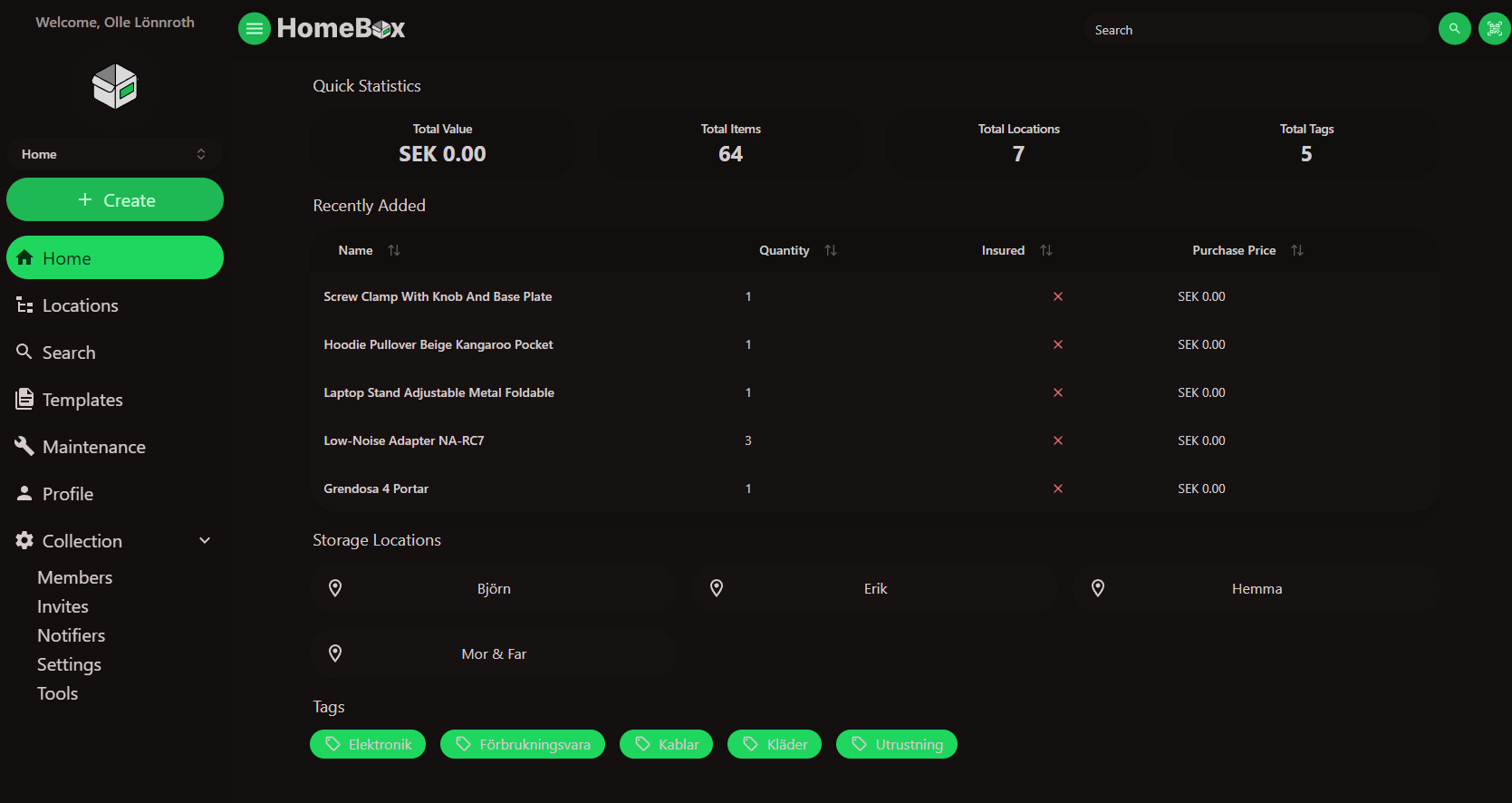The image size is (1512, 803).
Task: Collapse the Collection section chevron
Action: click(x=205, y=541)
